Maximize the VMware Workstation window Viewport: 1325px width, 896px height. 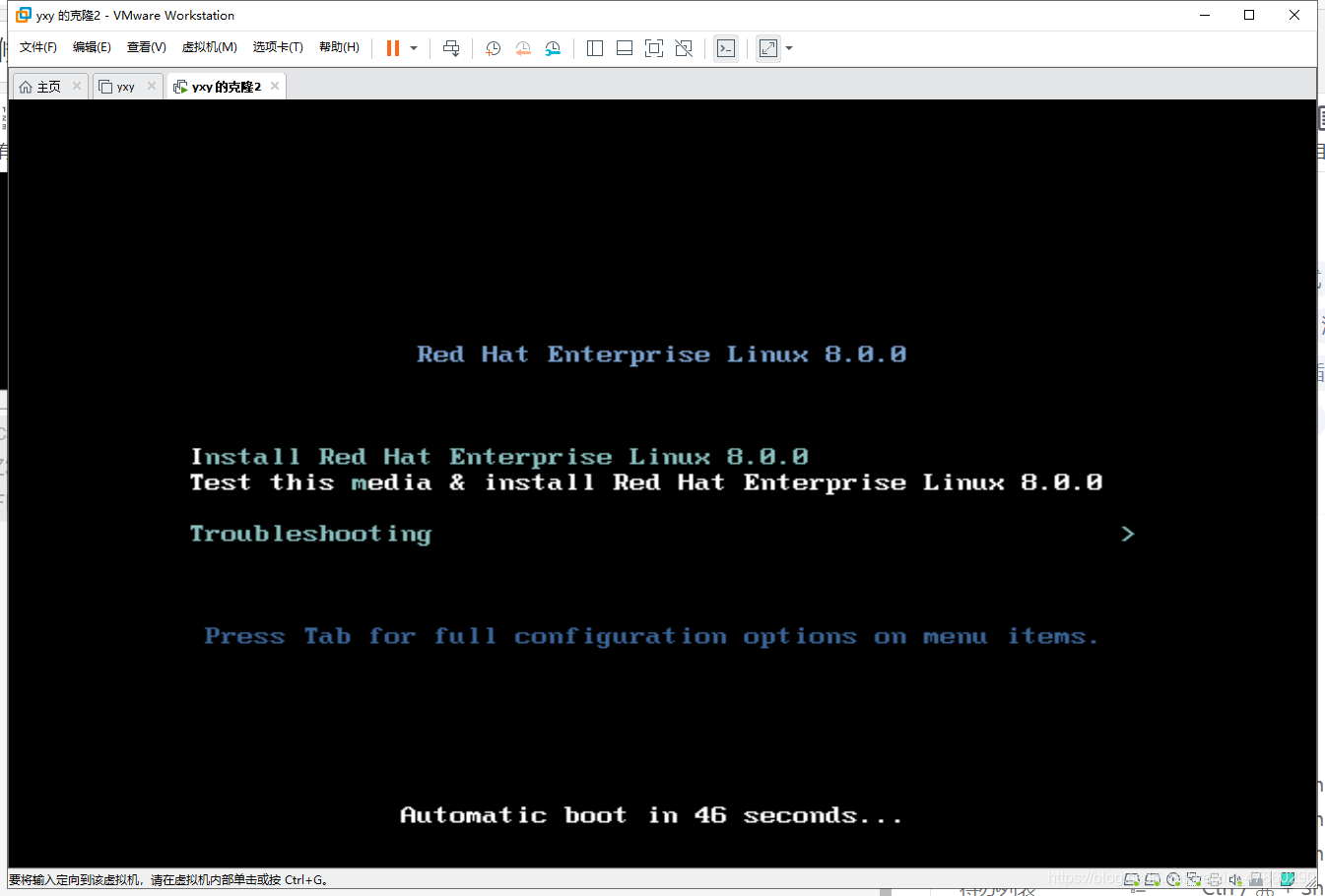1249,15
